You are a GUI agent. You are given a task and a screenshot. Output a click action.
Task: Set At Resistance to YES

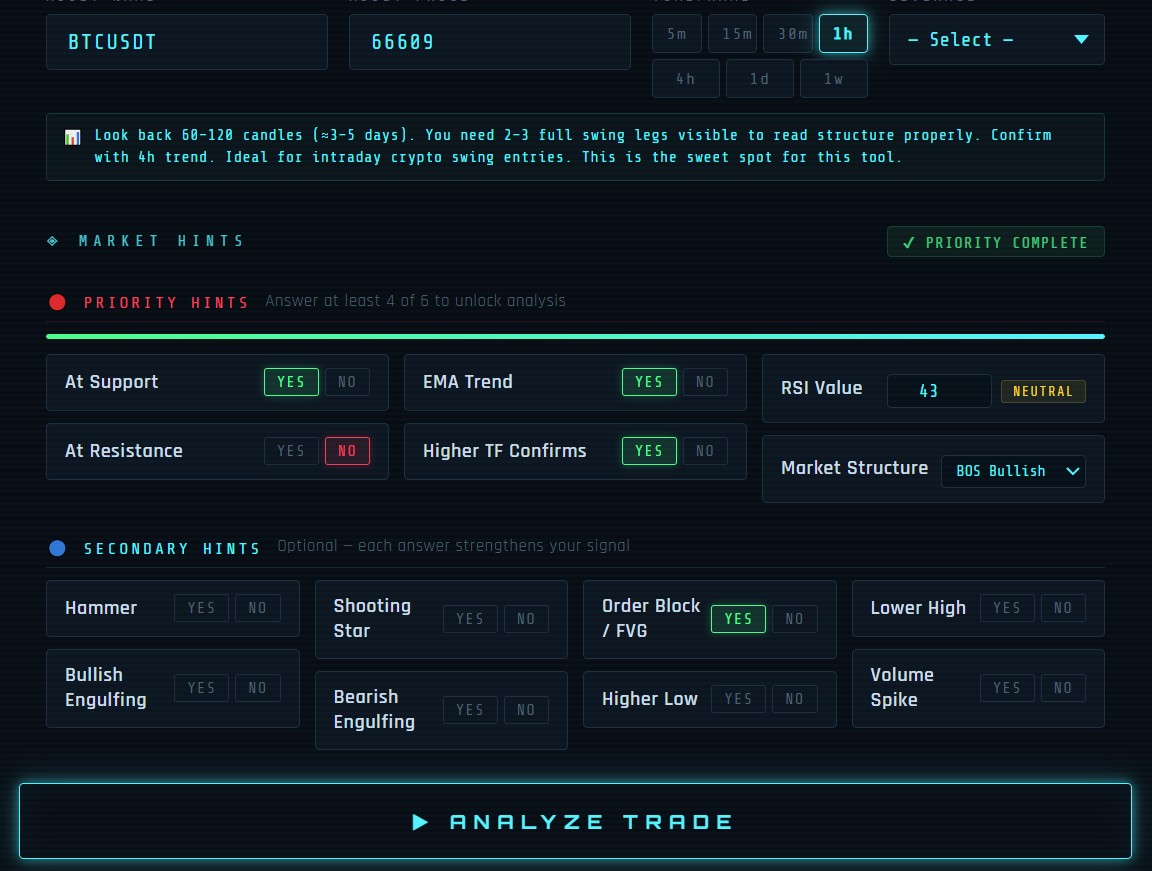click(291, 451)
